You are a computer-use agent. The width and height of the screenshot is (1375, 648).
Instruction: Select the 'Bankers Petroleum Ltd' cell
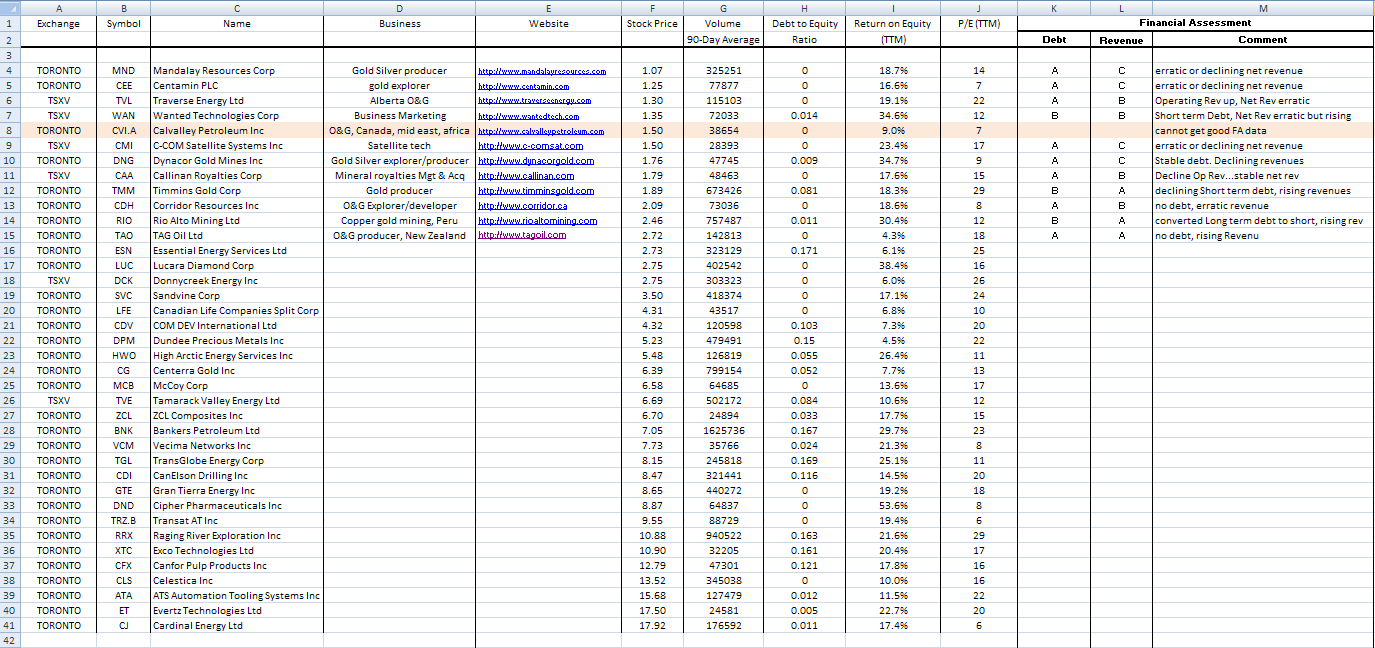237,431
